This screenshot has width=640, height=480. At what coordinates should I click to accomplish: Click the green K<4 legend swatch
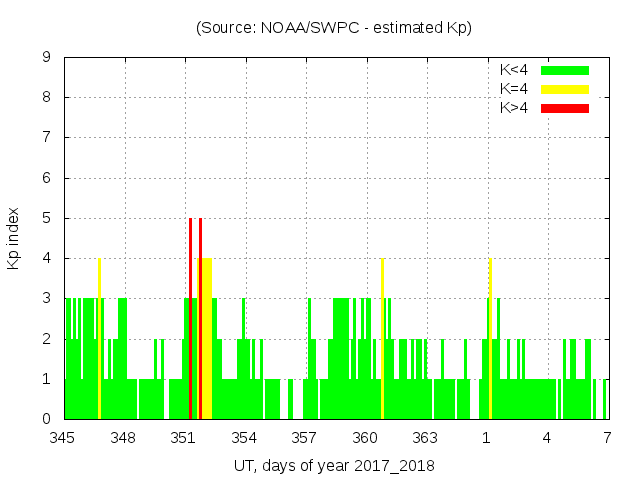point(565,70)
